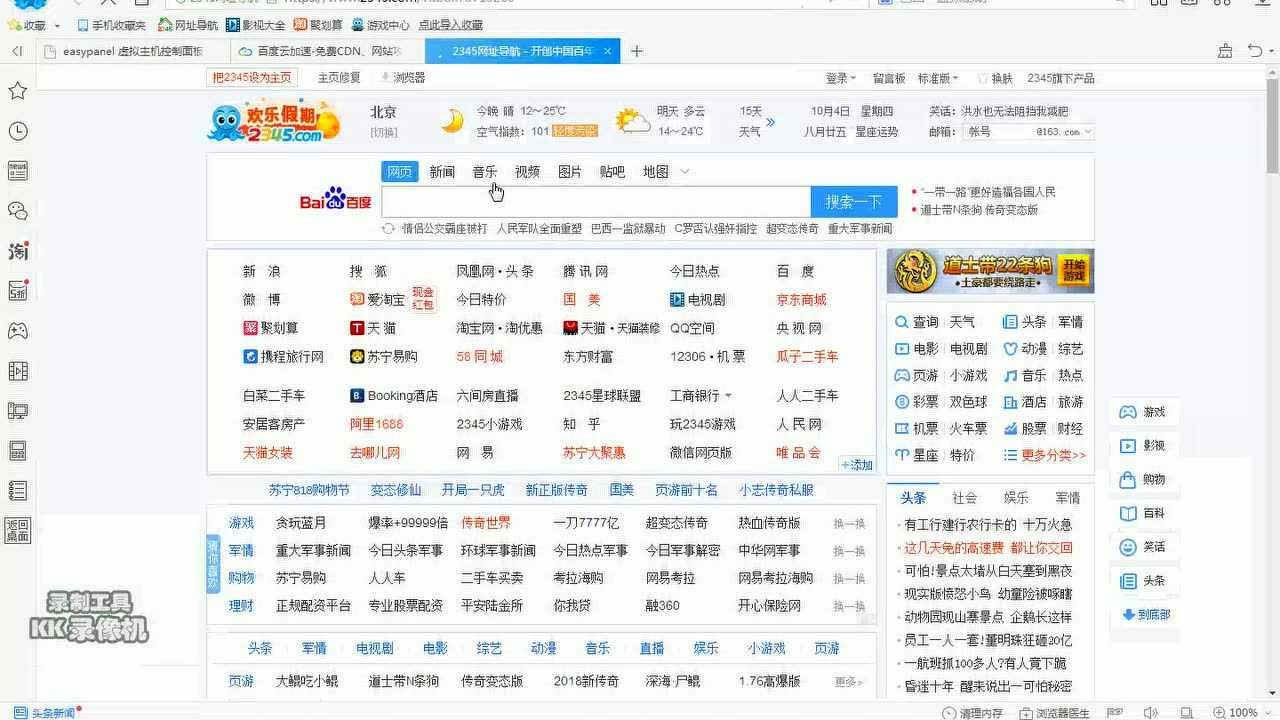The height and width of the screenshot is (720, 1280).
Task: Click 头条新闻 in status bar
Action: tap(45, 713)
